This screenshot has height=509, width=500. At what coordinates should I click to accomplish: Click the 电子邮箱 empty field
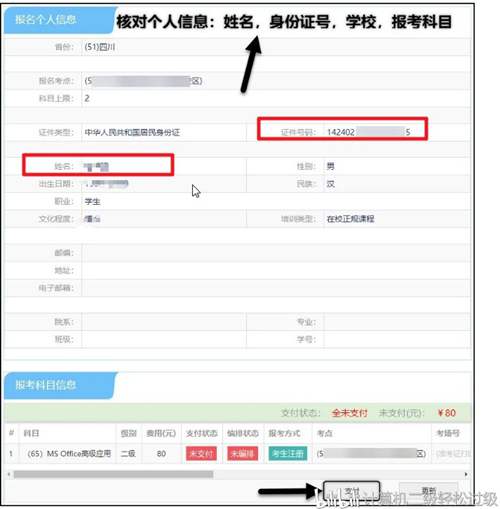pos(276,288)
